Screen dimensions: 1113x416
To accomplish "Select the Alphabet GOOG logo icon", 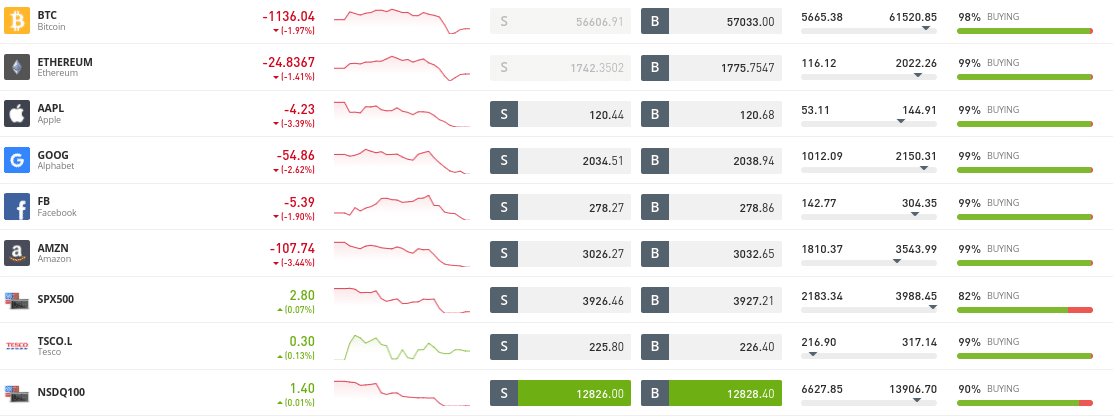I will (17, 160).
